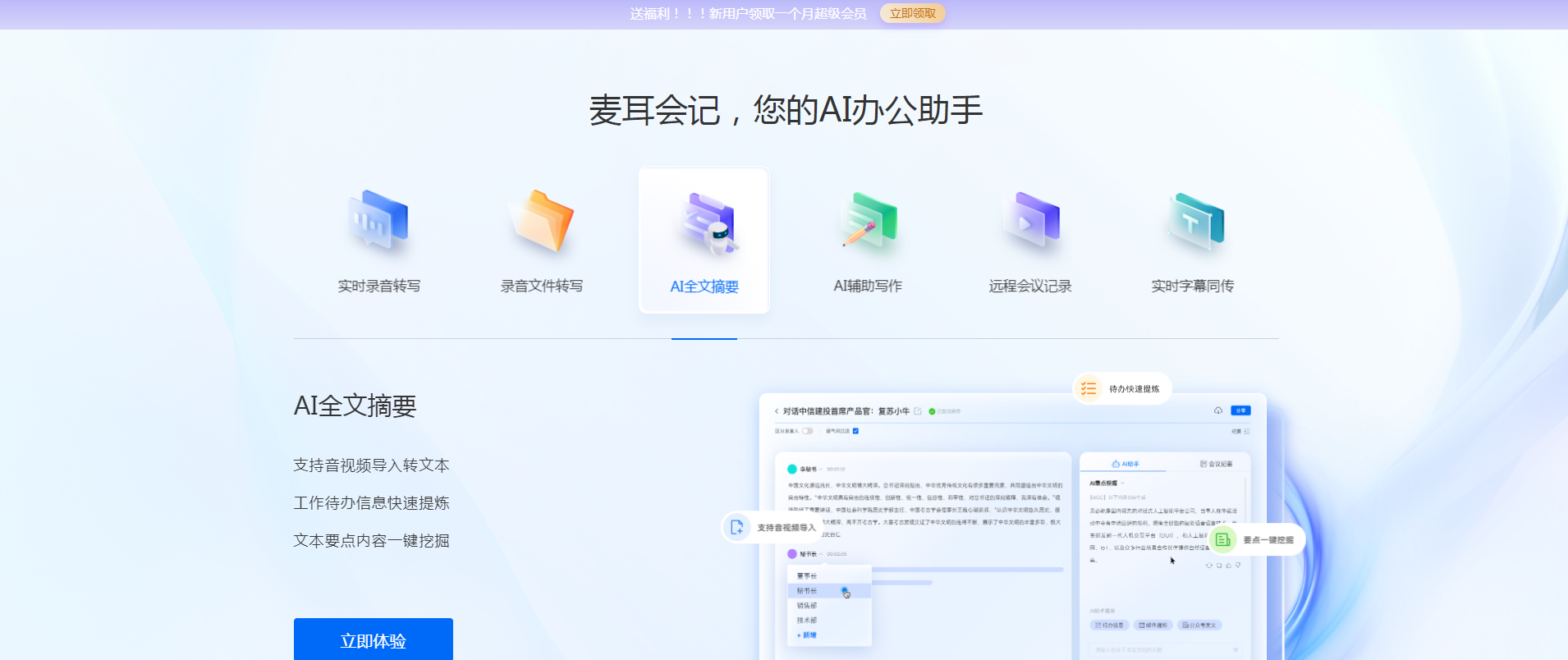Click the send arrow icon in input field

click(x=1236, y=650)
